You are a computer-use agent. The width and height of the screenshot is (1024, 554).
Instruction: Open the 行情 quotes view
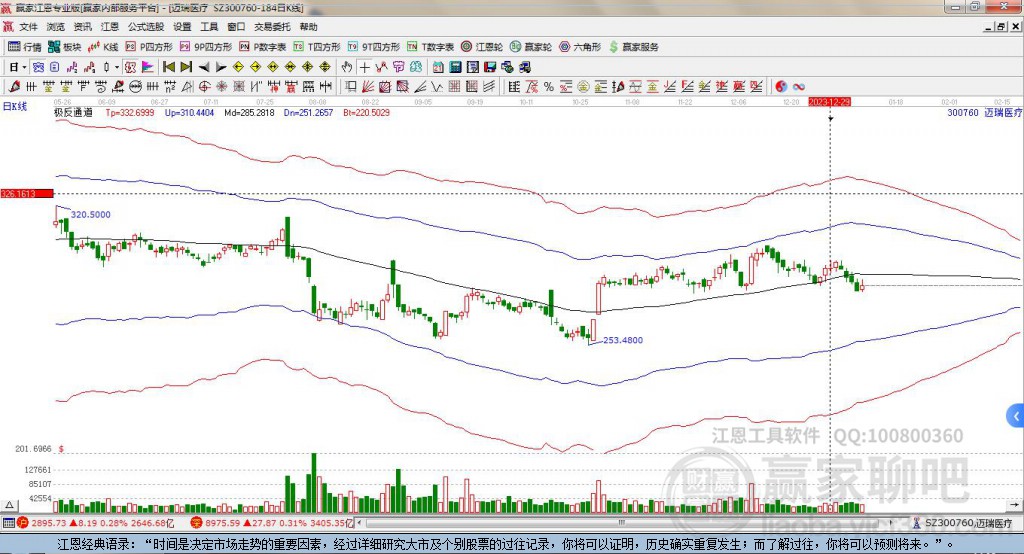(24, 47)
